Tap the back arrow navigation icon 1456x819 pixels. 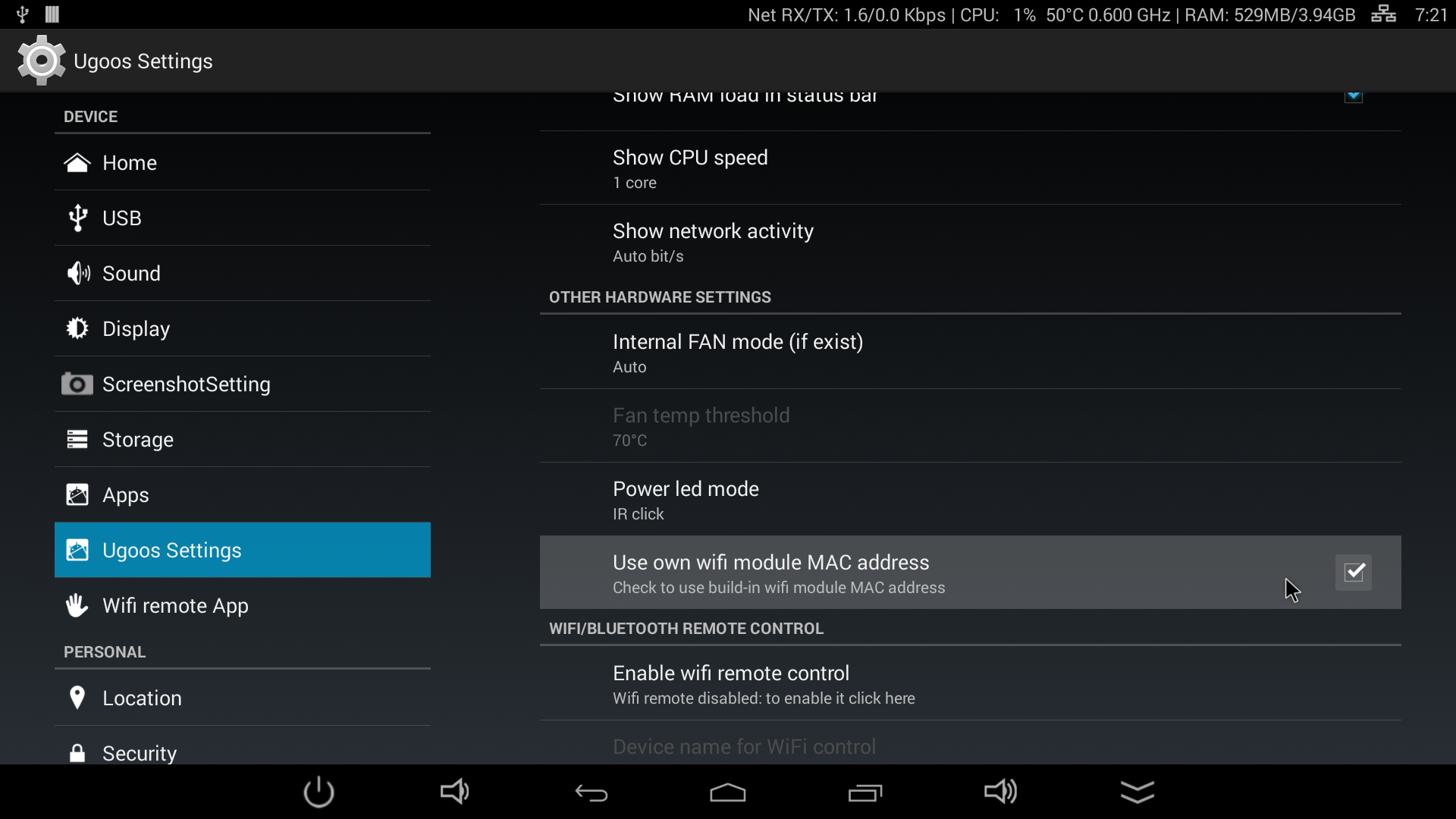(591, 793)
